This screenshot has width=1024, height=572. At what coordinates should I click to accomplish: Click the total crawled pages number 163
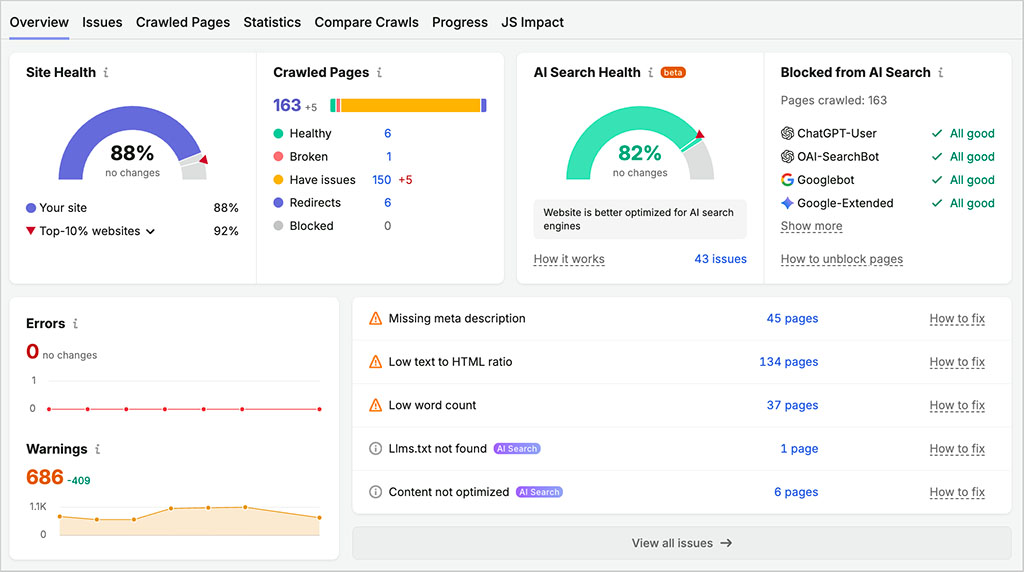tap(287, 105)
